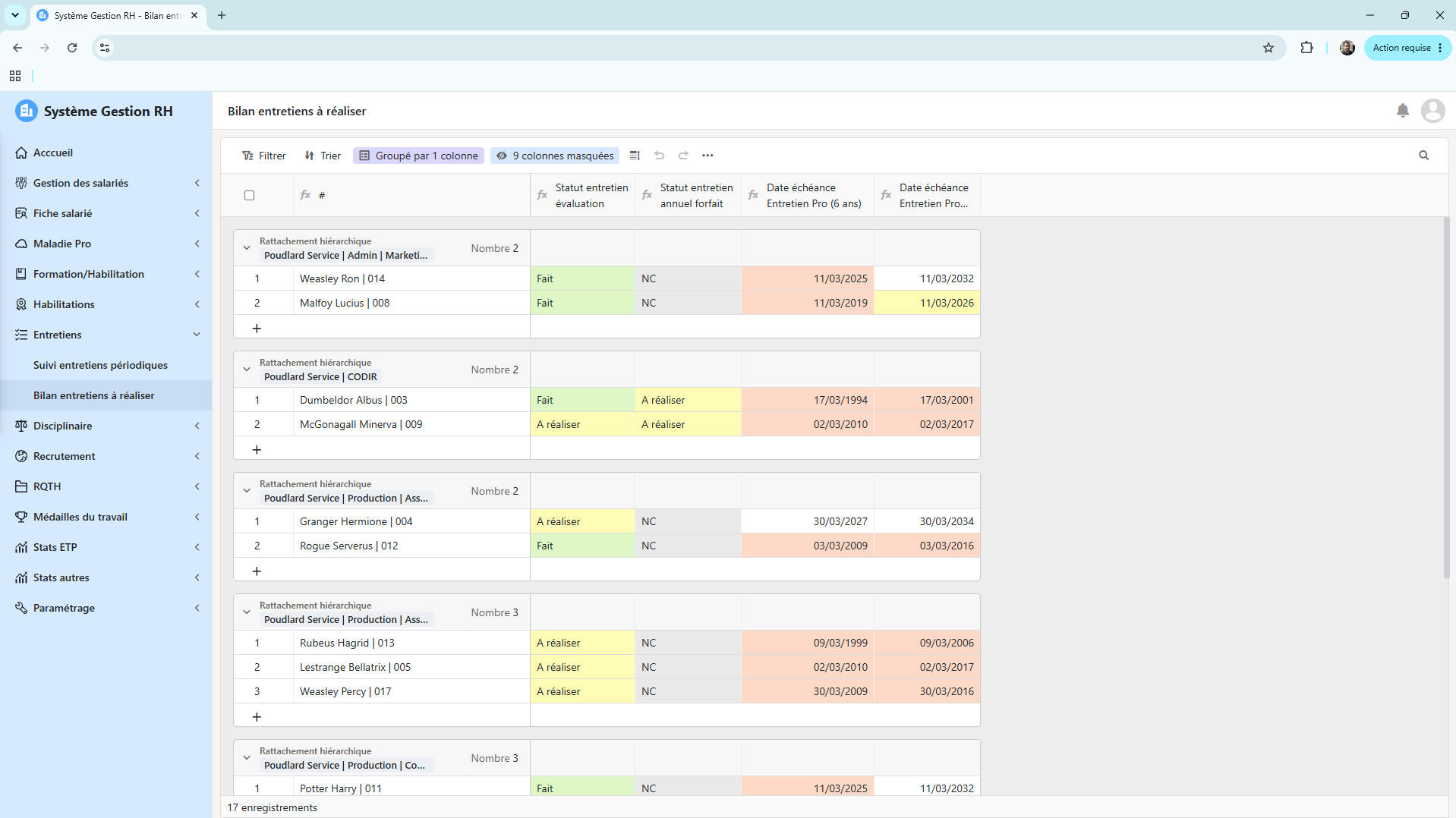The image size is (1456, 818).
Task: Collapse the Poudlard Service | Admin | Marketi... group
Action: [x=247, y=248]
